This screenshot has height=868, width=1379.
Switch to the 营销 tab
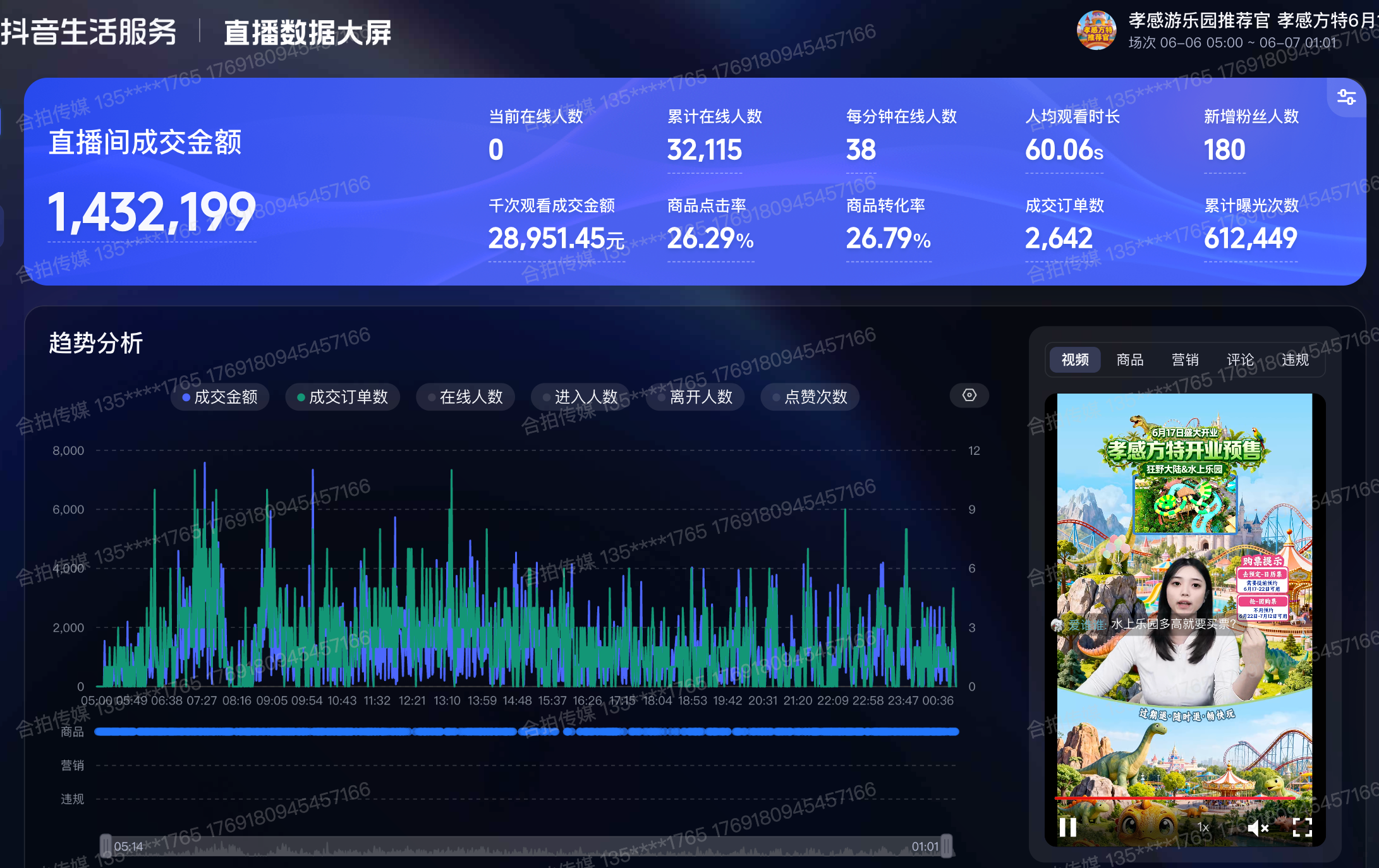click(x=1185, y=359)
